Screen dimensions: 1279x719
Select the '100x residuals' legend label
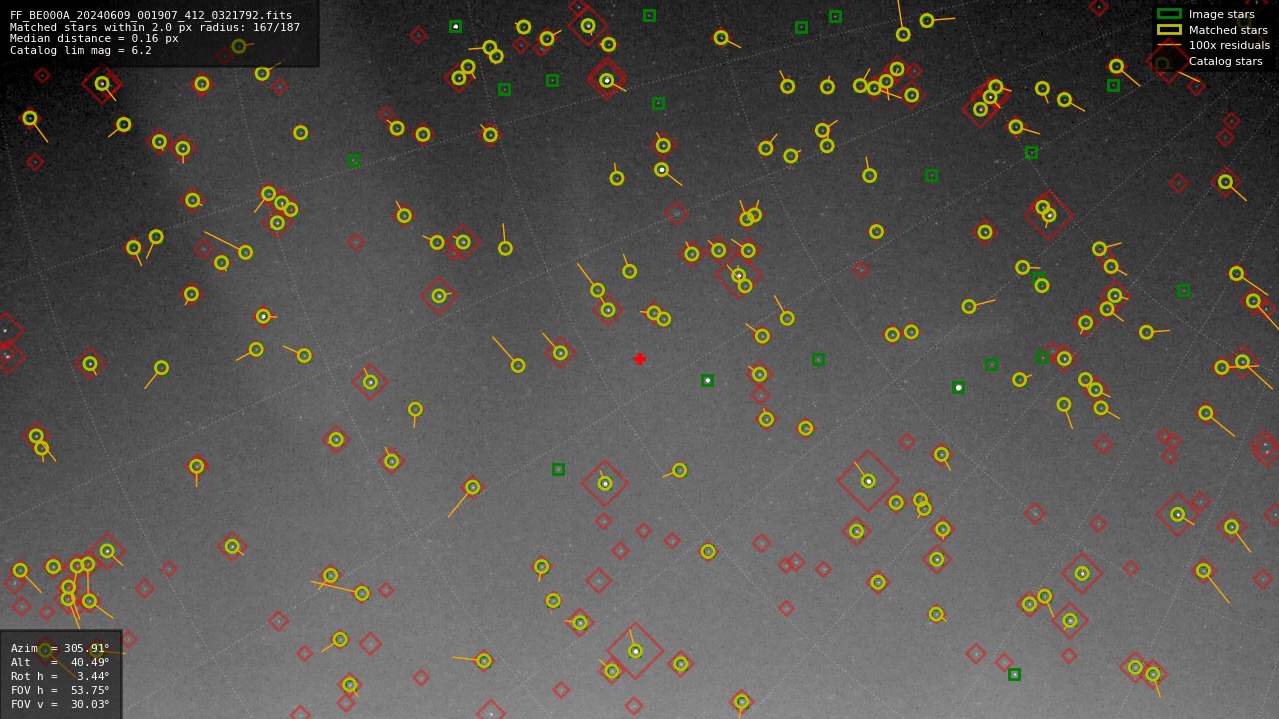click(x=1229, y=46)
